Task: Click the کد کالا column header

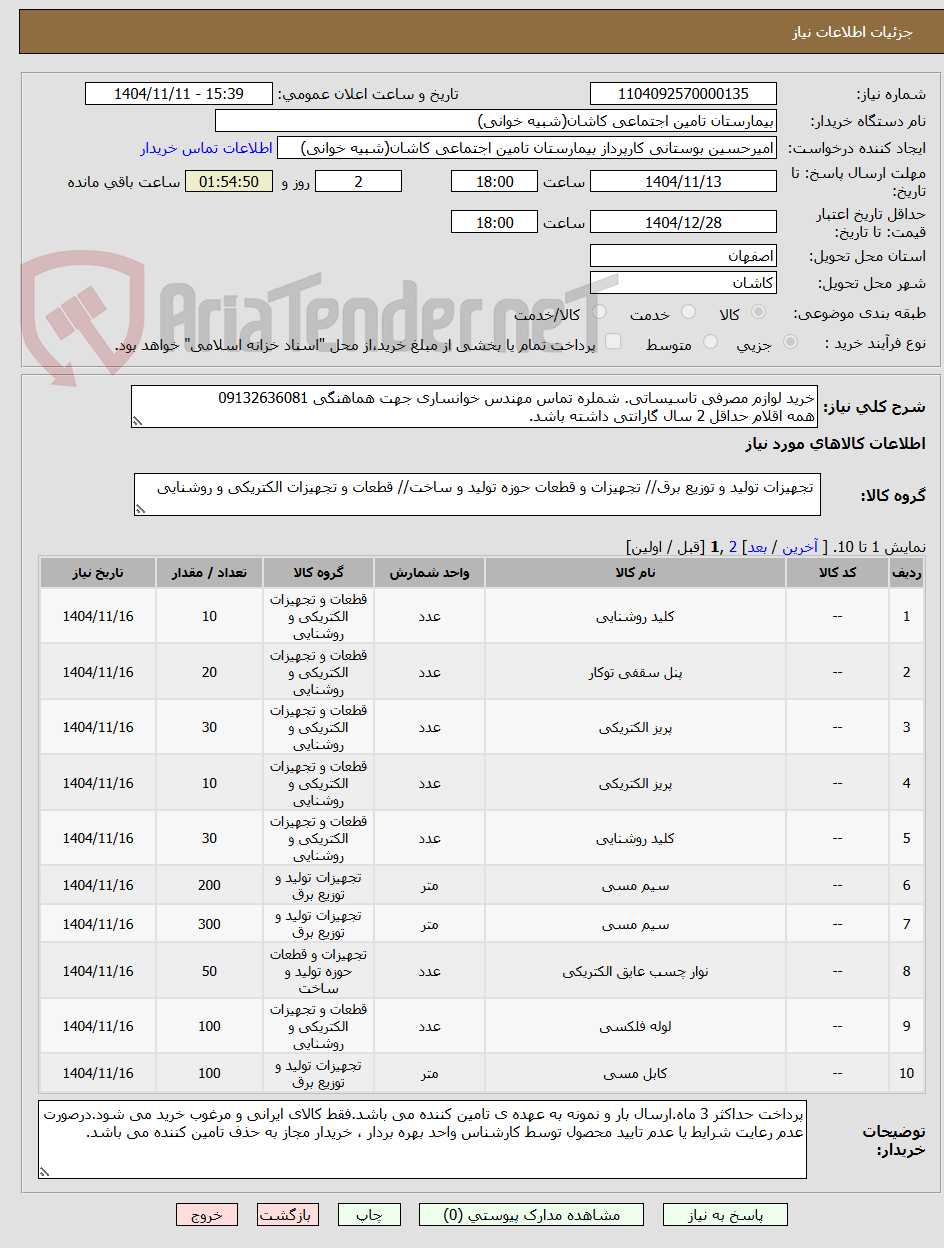Action: tap(837, 572)
